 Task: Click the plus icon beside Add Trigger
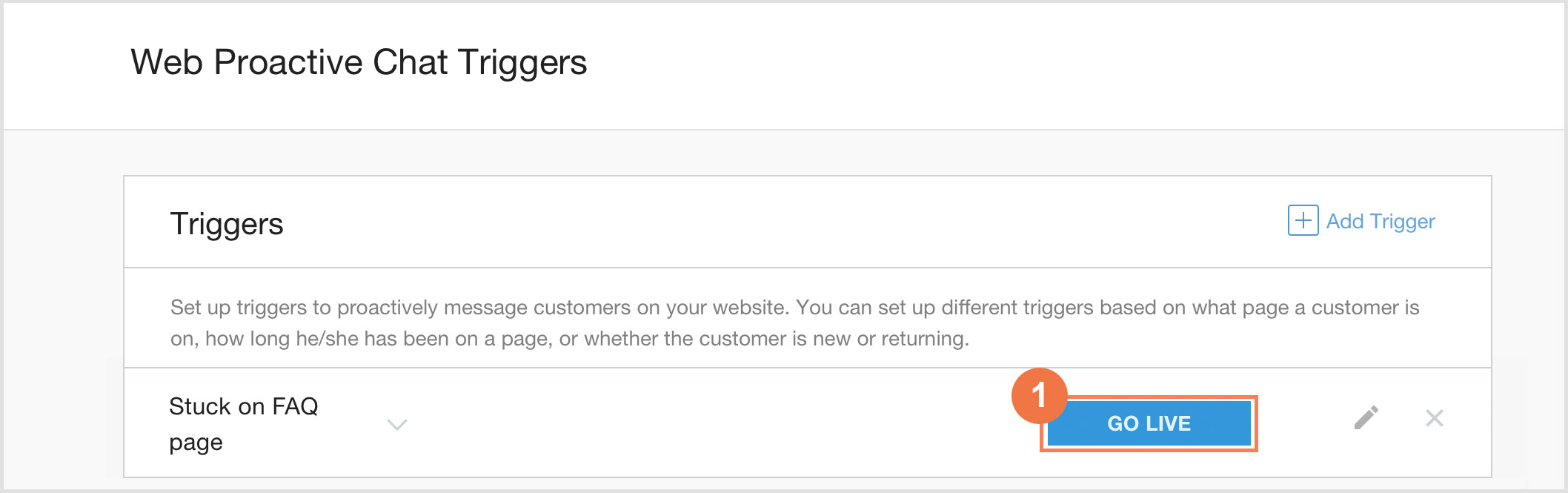1303,221
